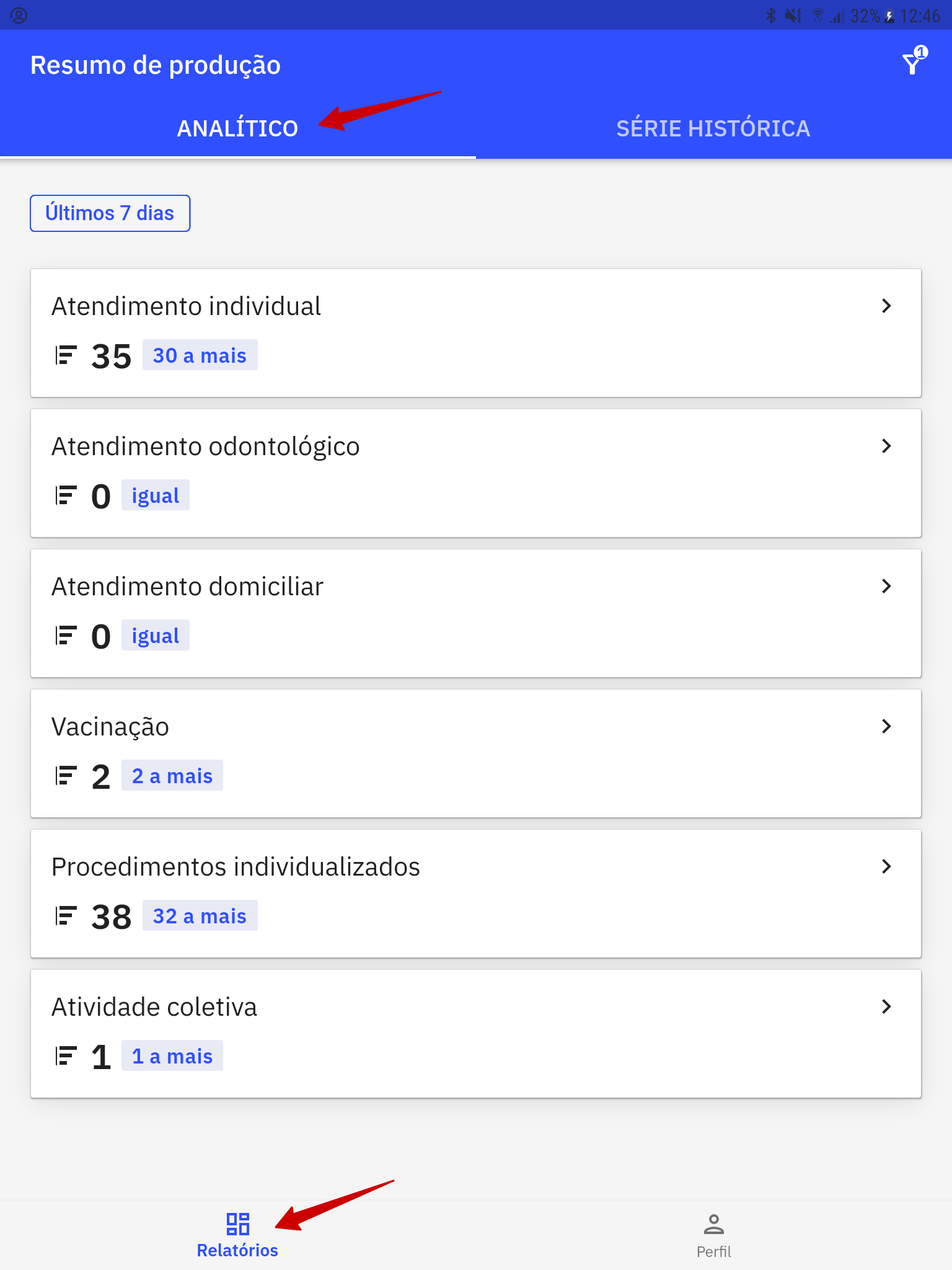Expand Procedimentos individualizados chevron

(886, 866)
